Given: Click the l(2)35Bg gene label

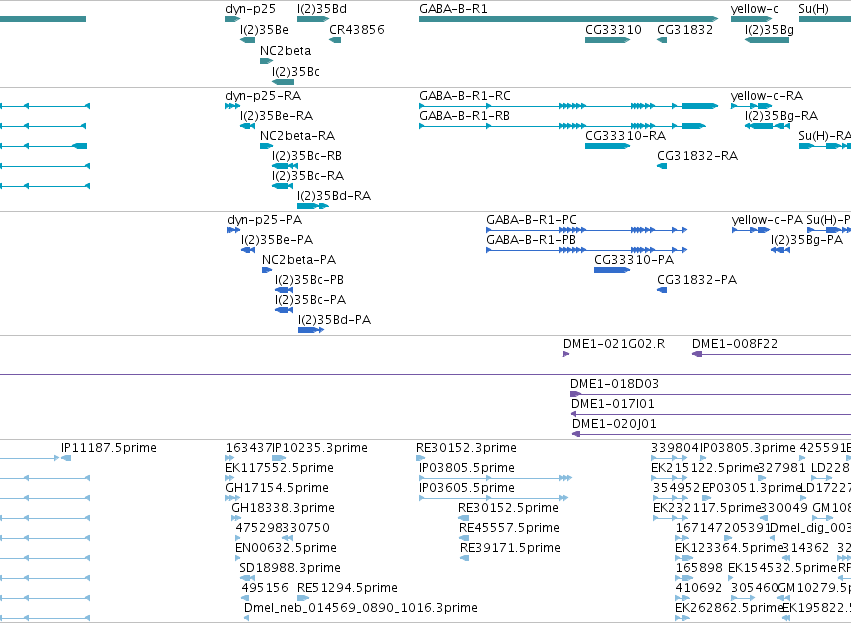Looking at the screenshot, I should [769, 29].
